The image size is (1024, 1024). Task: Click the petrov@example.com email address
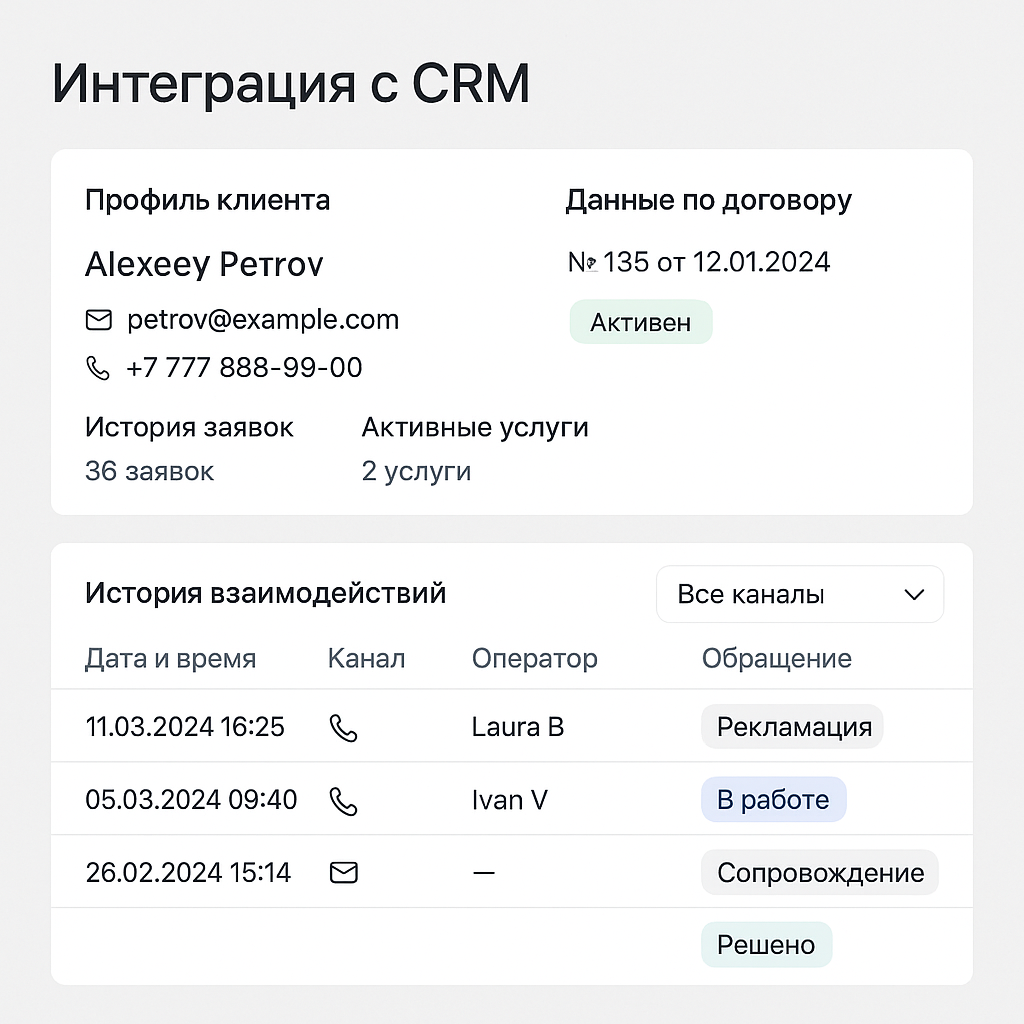click(x=263, y=320)
